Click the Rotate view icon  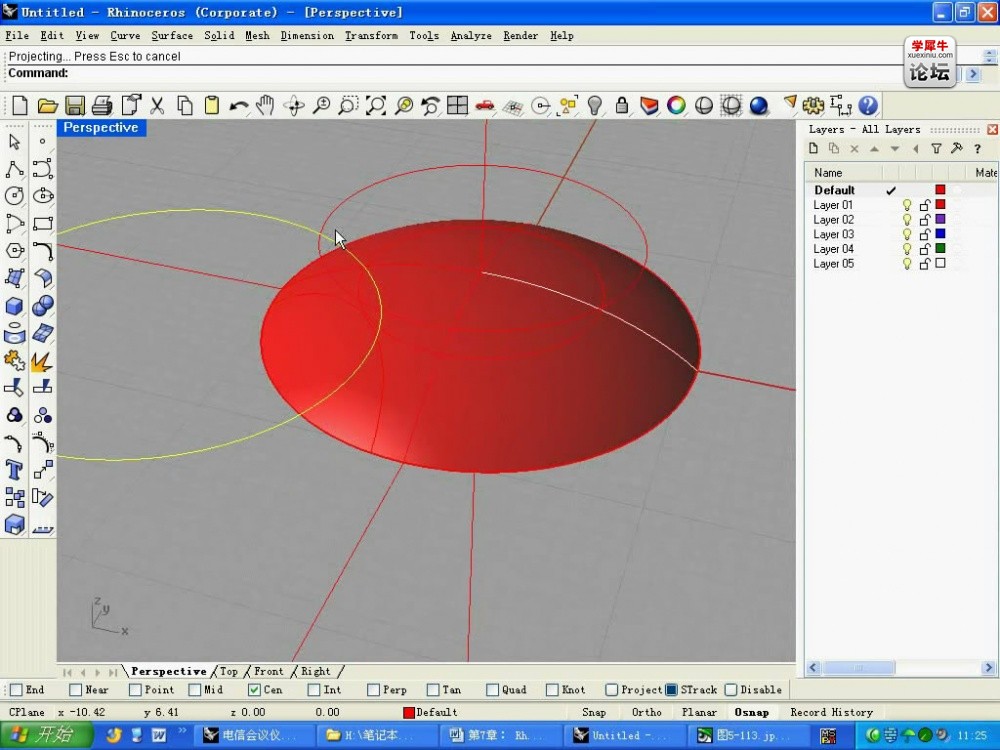294,105
